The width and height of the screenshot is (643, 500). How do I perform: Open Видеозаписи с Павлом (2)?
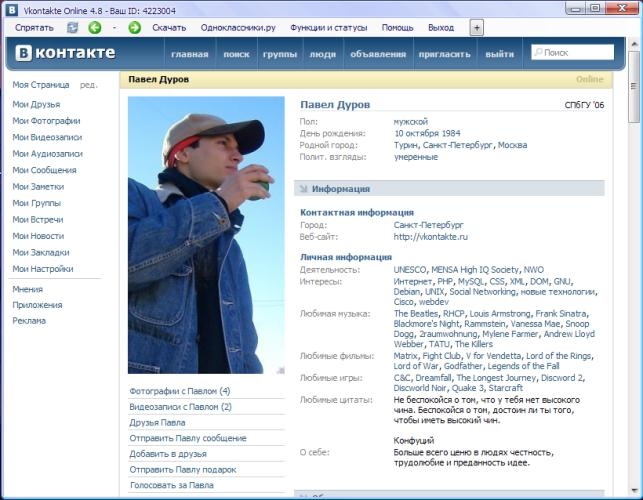click(x=180, y=406)
